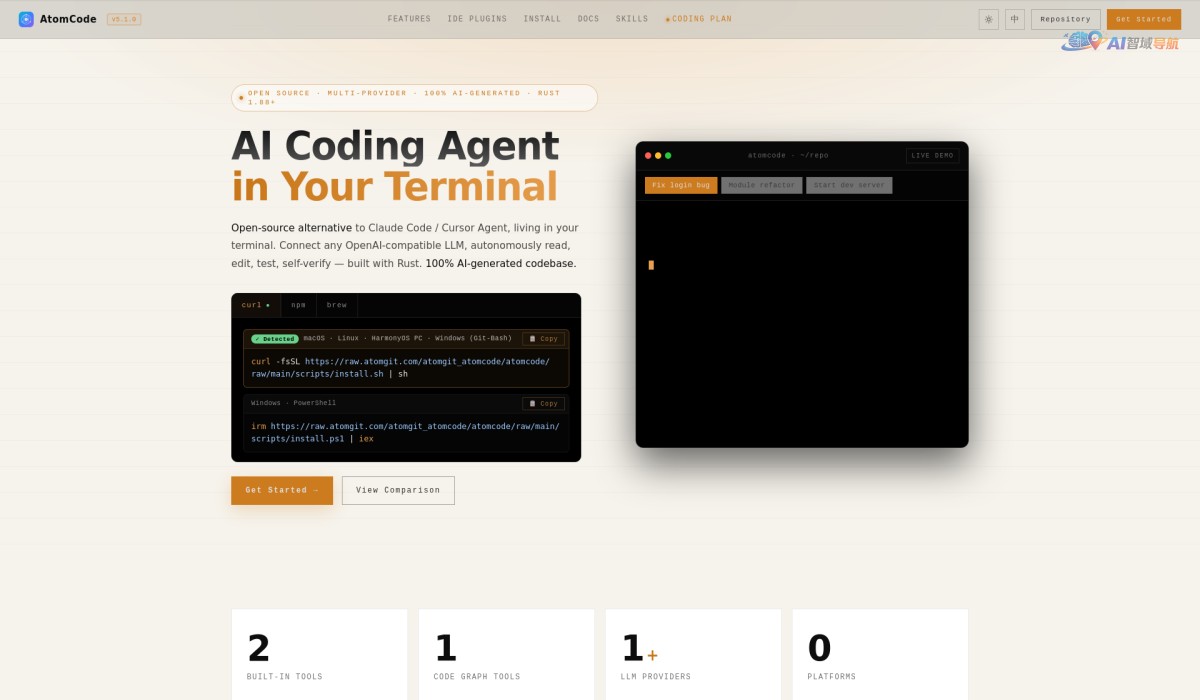Click the LIVE DEMO badge

click(932, 156)
